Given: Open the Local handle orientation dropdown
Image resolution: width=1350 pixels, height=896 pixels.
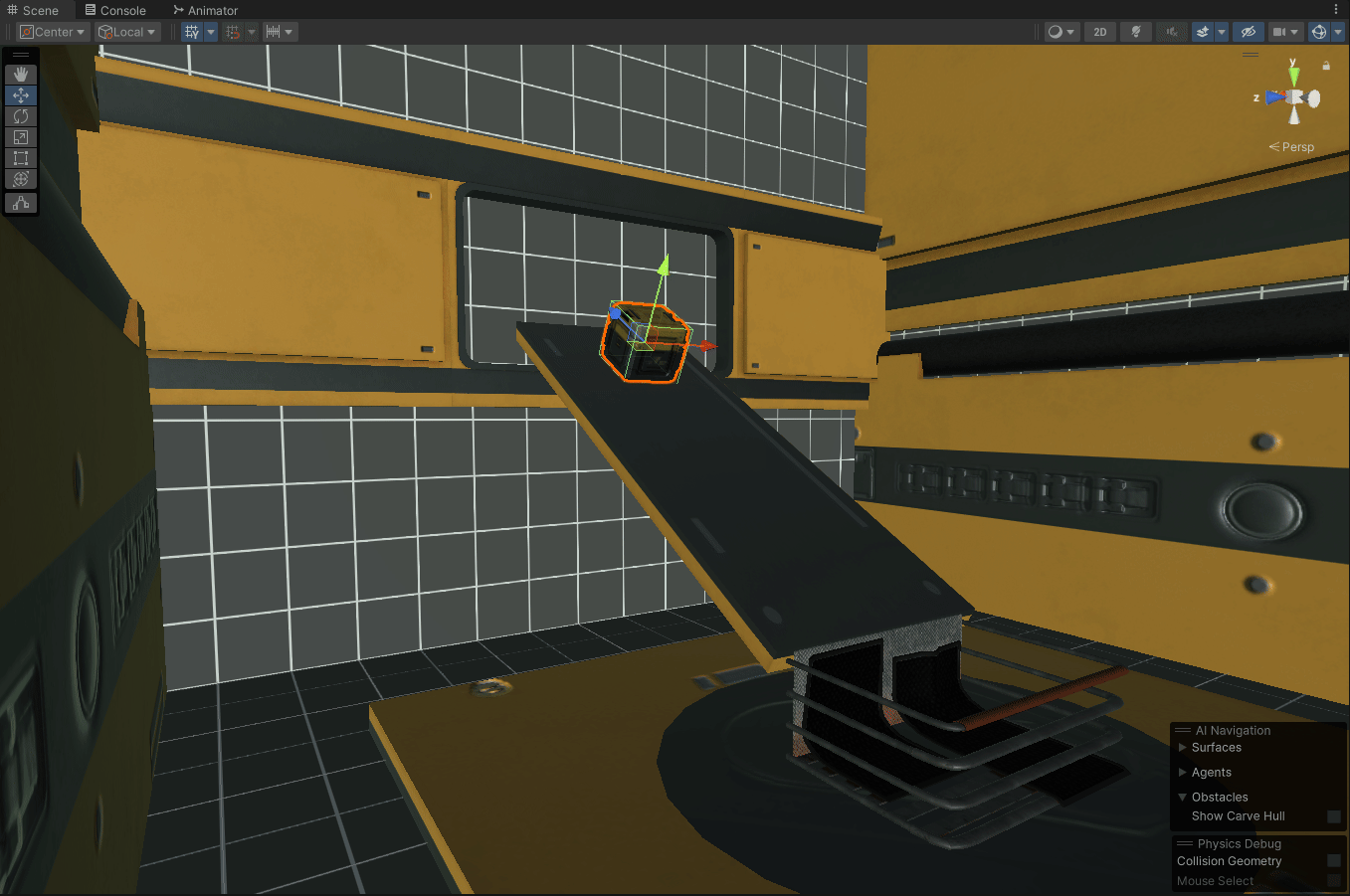Looking at the screenshot, I should (x=127, y=31).
